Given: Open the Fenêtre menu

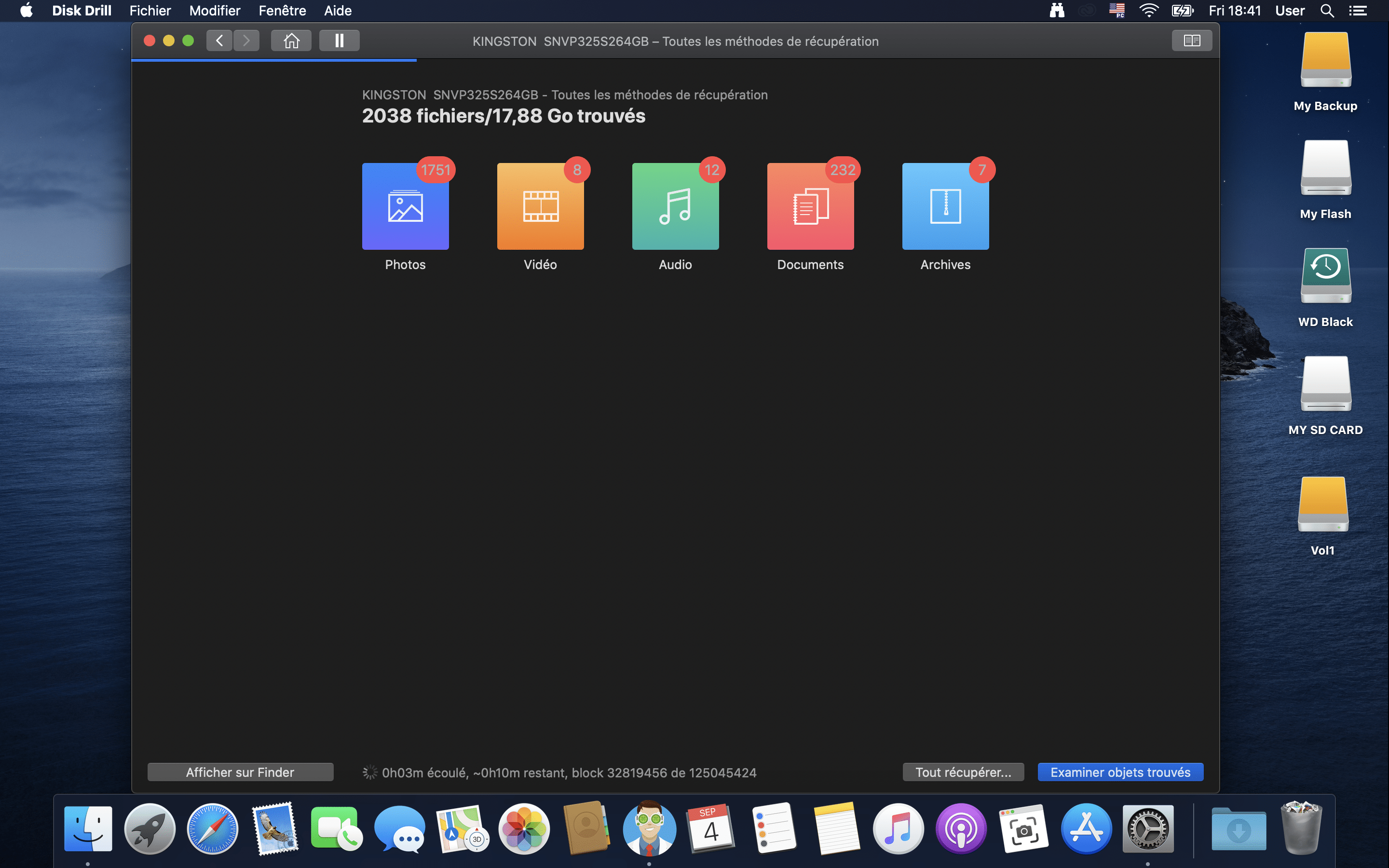Looking at the screenshot, I should pos(282,11).
